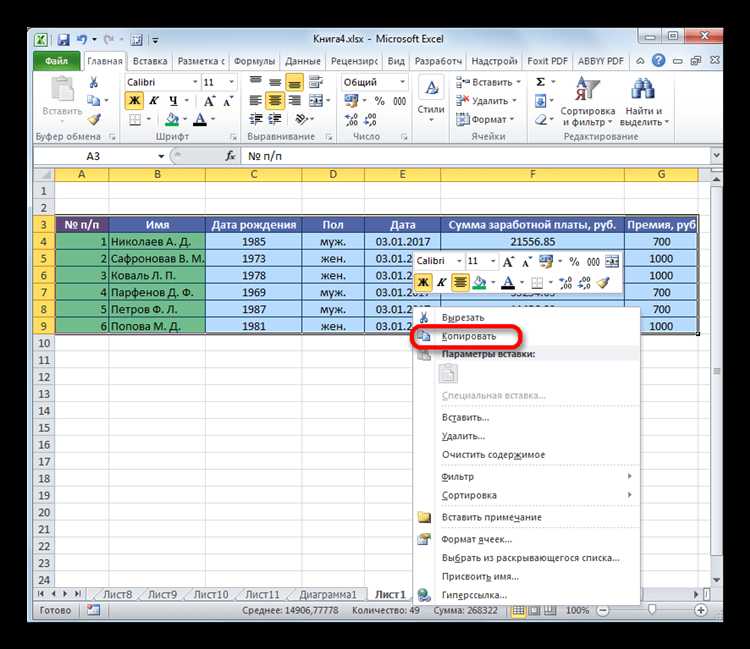Align text right in ribbon
This screenshot has height=649, width=750.
(295, 100)
